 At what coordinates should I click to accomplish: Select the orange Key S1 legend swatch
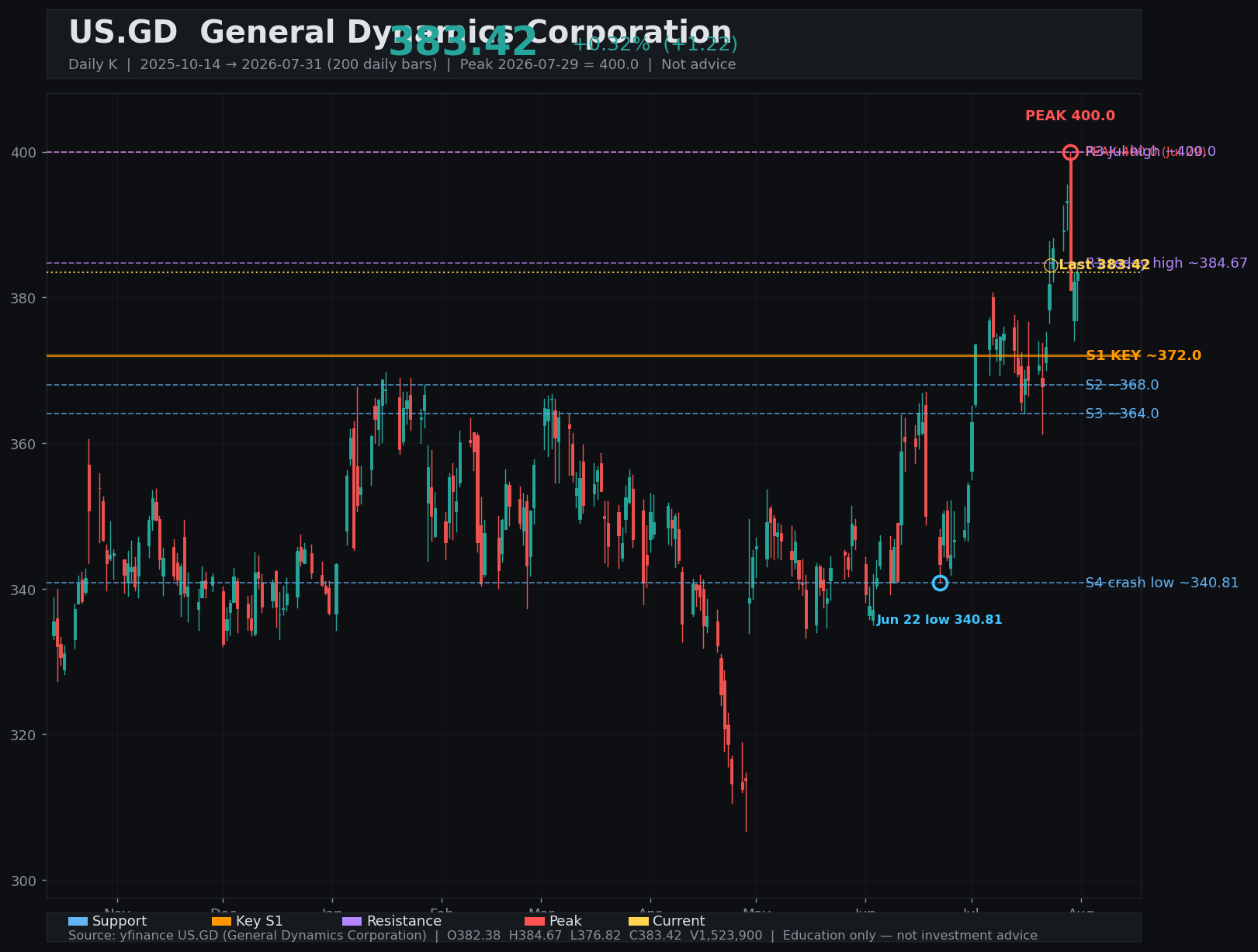[221, 921]
